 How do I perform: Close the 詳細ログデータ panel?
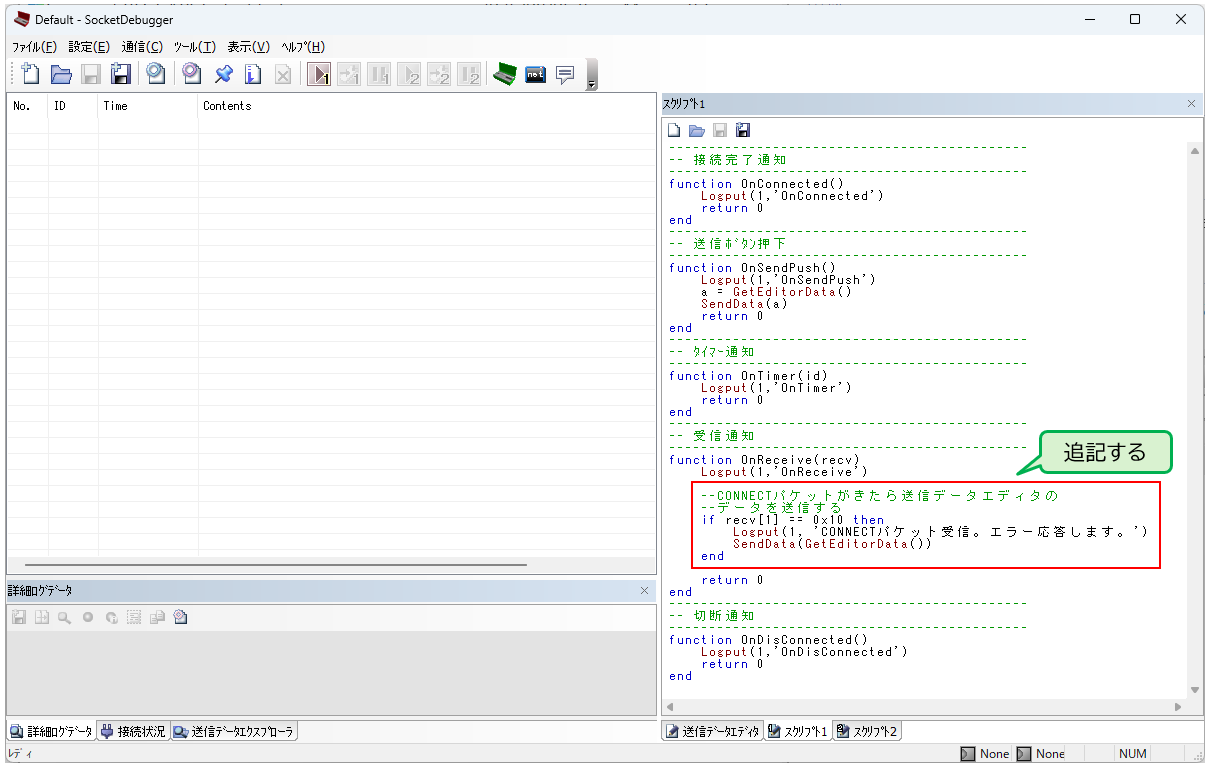coord(645,590)
